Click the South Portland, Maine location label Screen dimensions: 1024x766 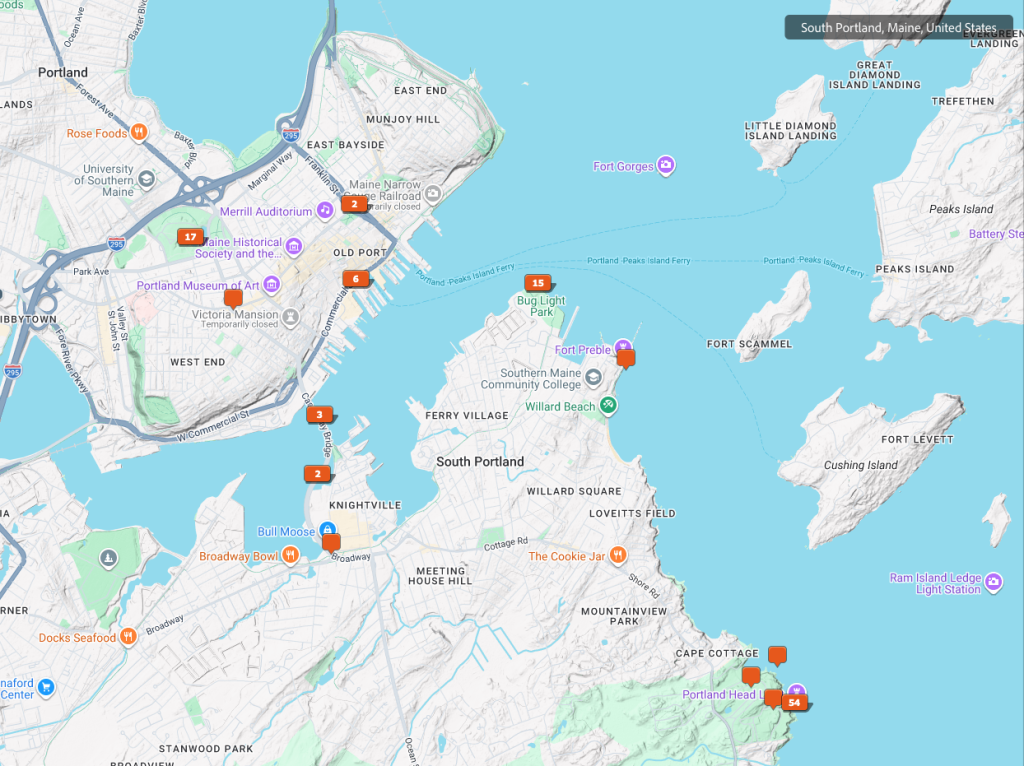[x=898, y=28]
